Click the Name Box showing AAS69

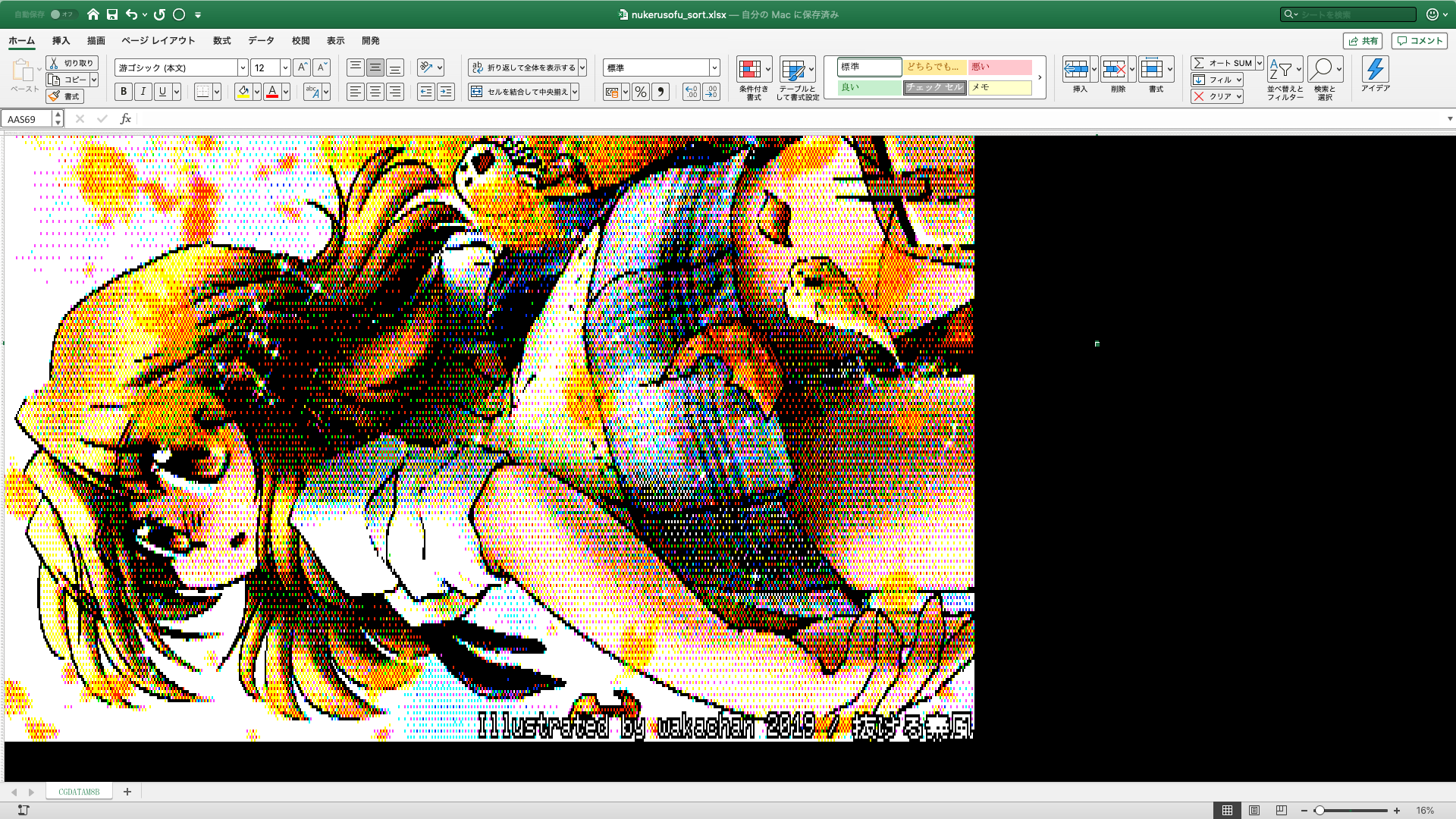(x=28, y=119)
